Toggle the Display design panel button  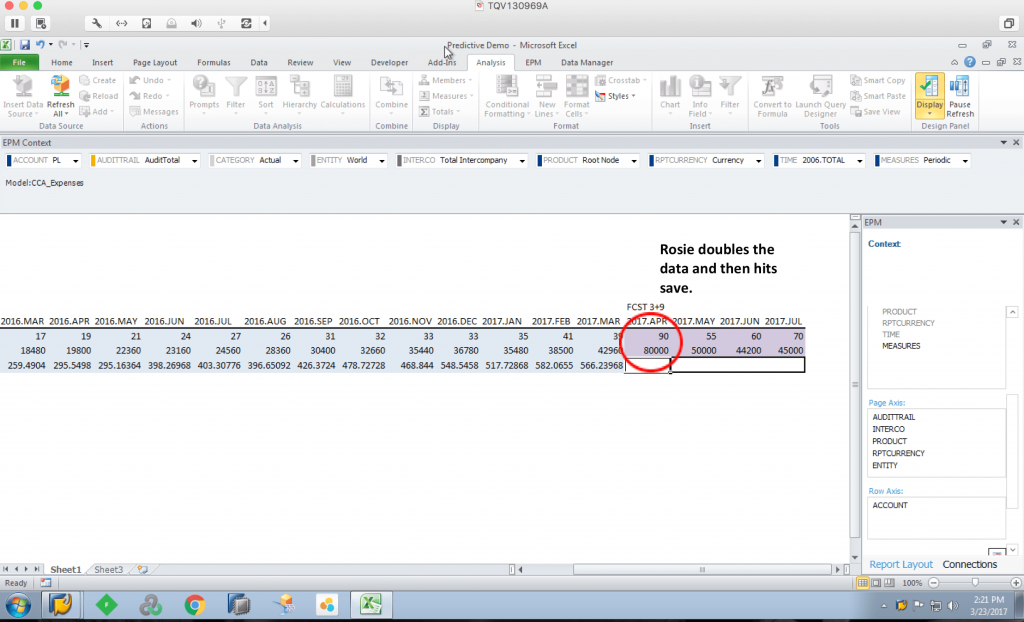(x=929, y=95)
